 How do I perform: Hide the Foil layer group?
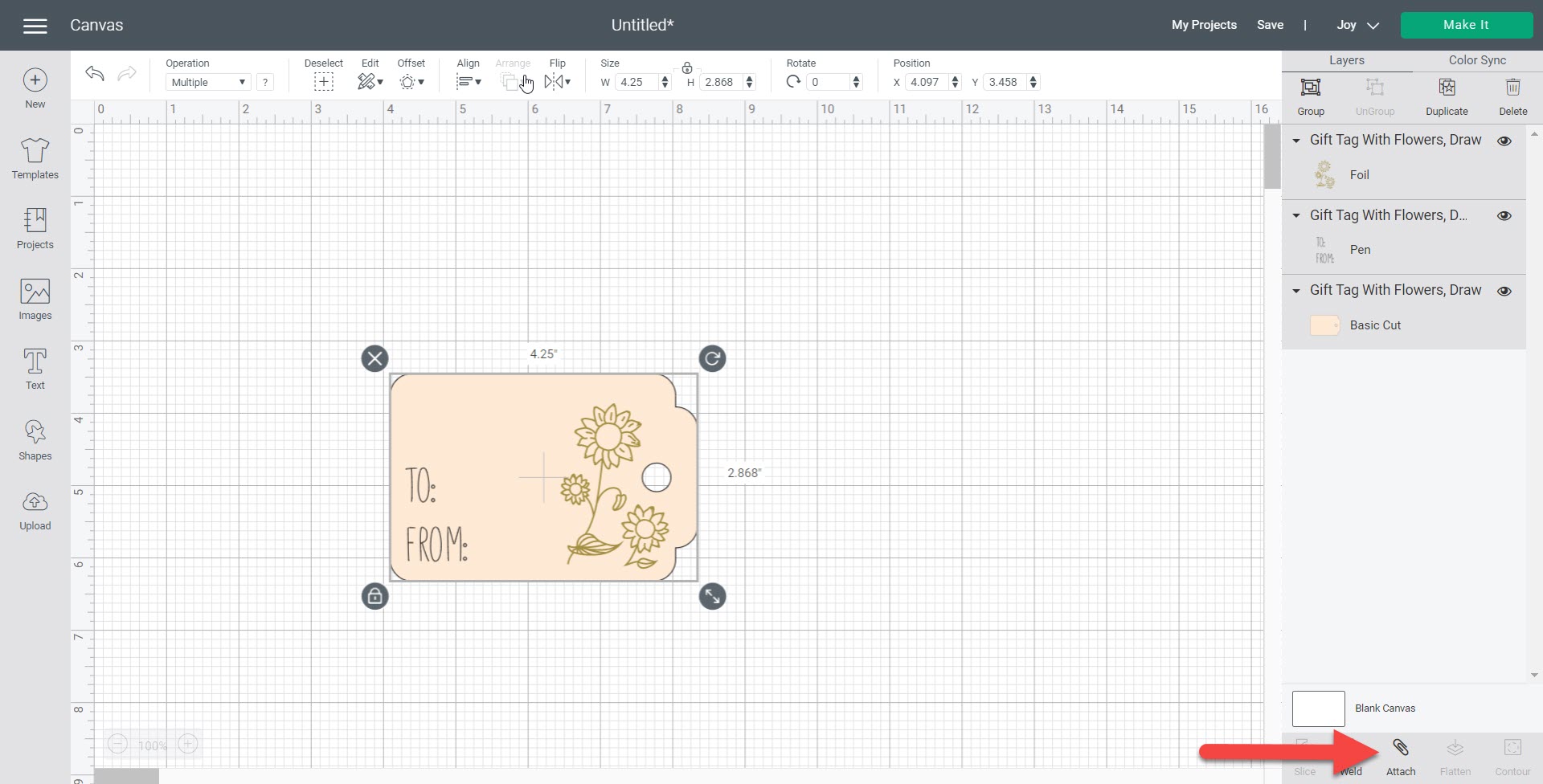(x=1504, y=141)
